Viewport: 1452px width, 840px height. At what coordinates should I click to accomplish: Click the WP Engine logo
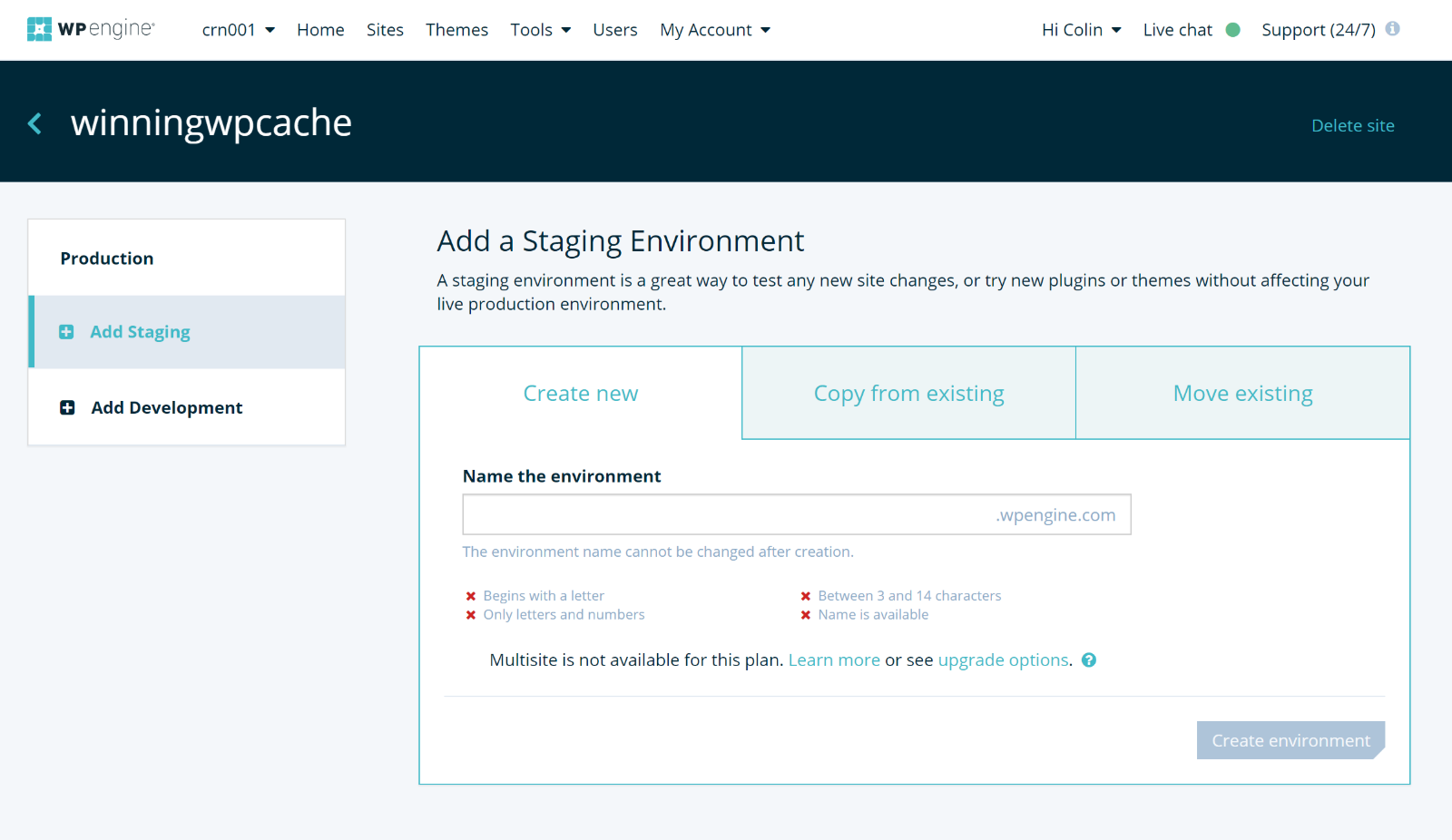pos(91,29)
